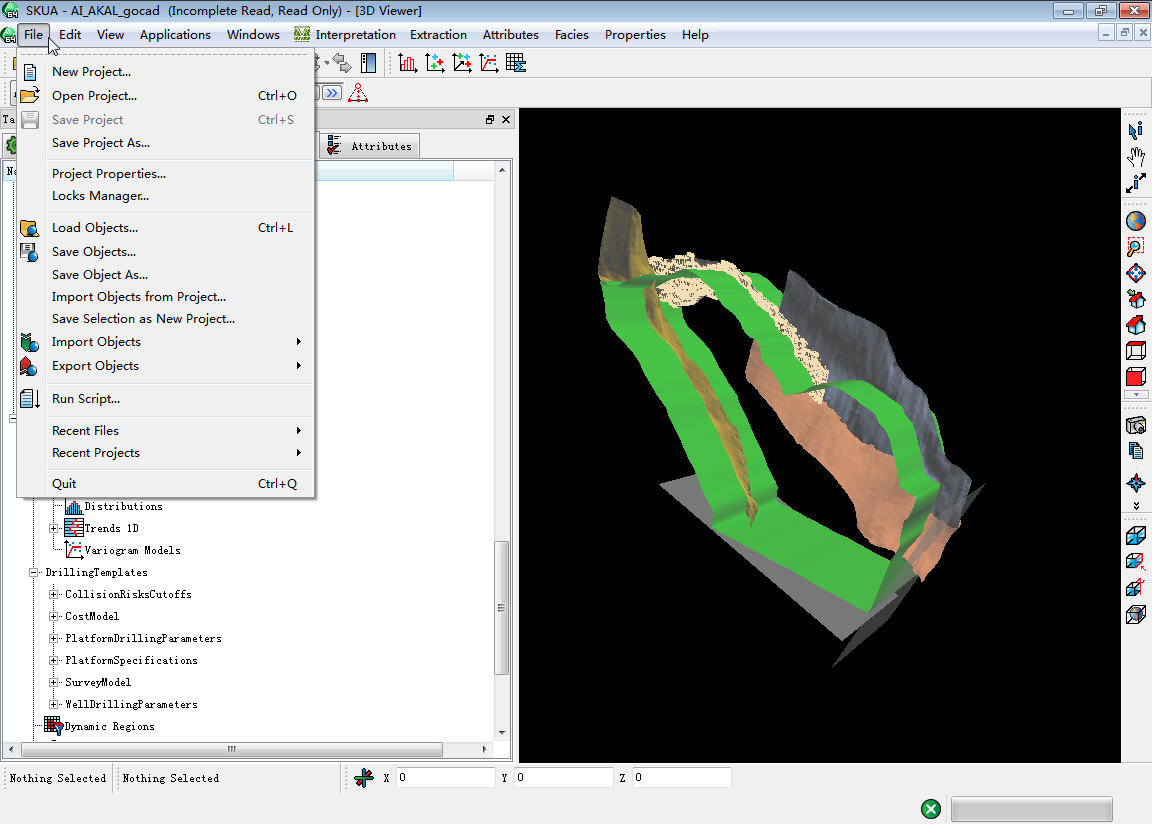1152x824 pixels.
Task: Expand the SurveyModel node
Action: tap(53, 682)
